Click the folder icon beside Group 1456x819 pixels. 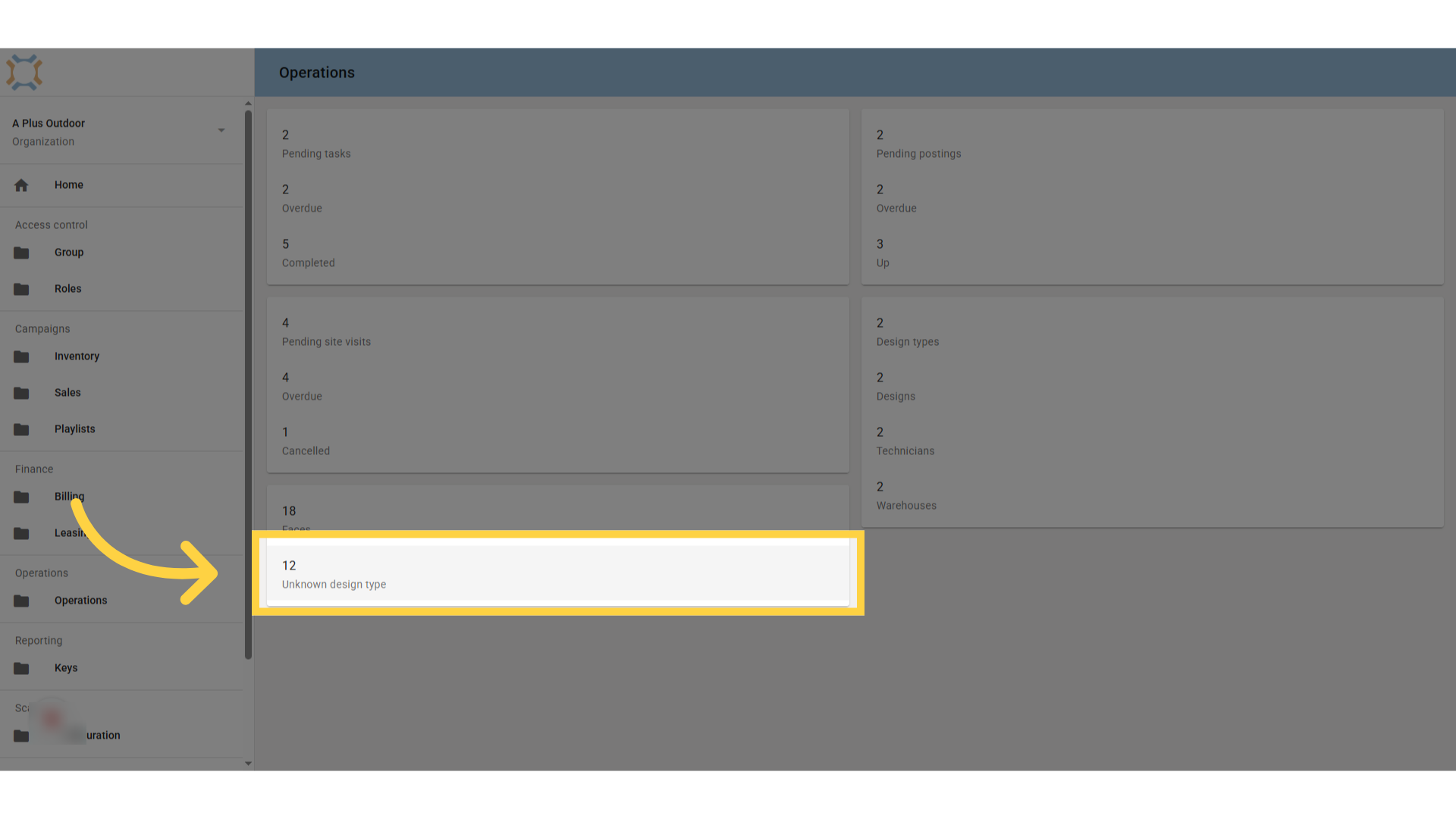pos(21,253)
